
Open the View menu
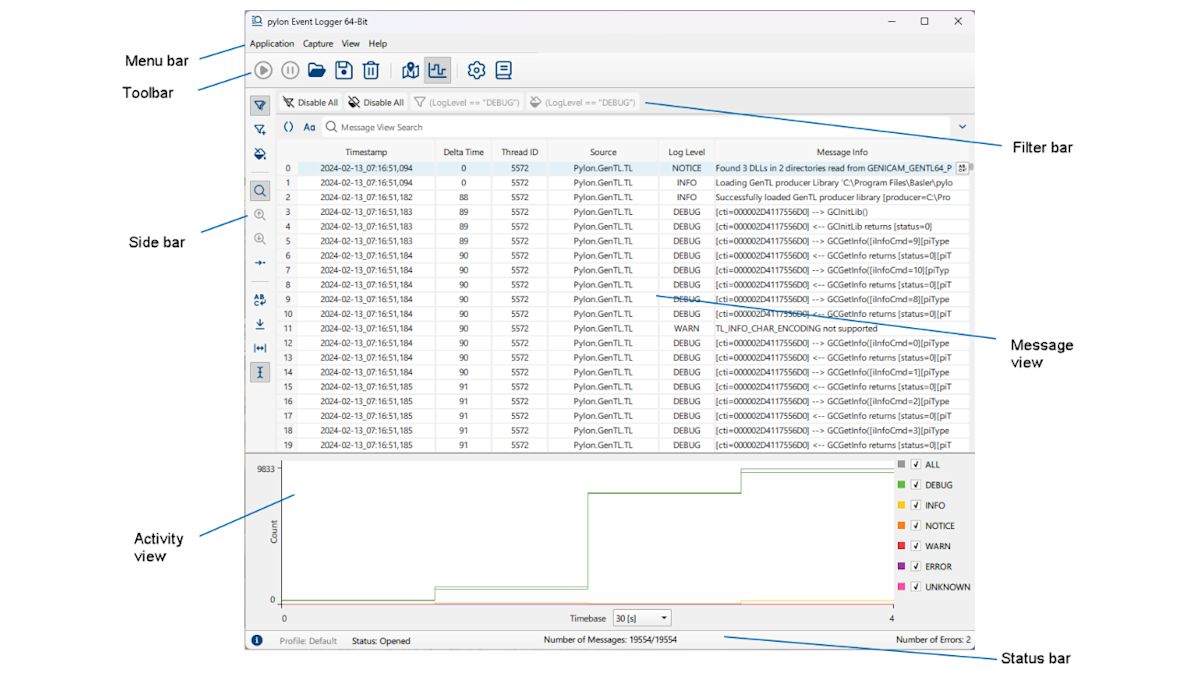(351, 44)
